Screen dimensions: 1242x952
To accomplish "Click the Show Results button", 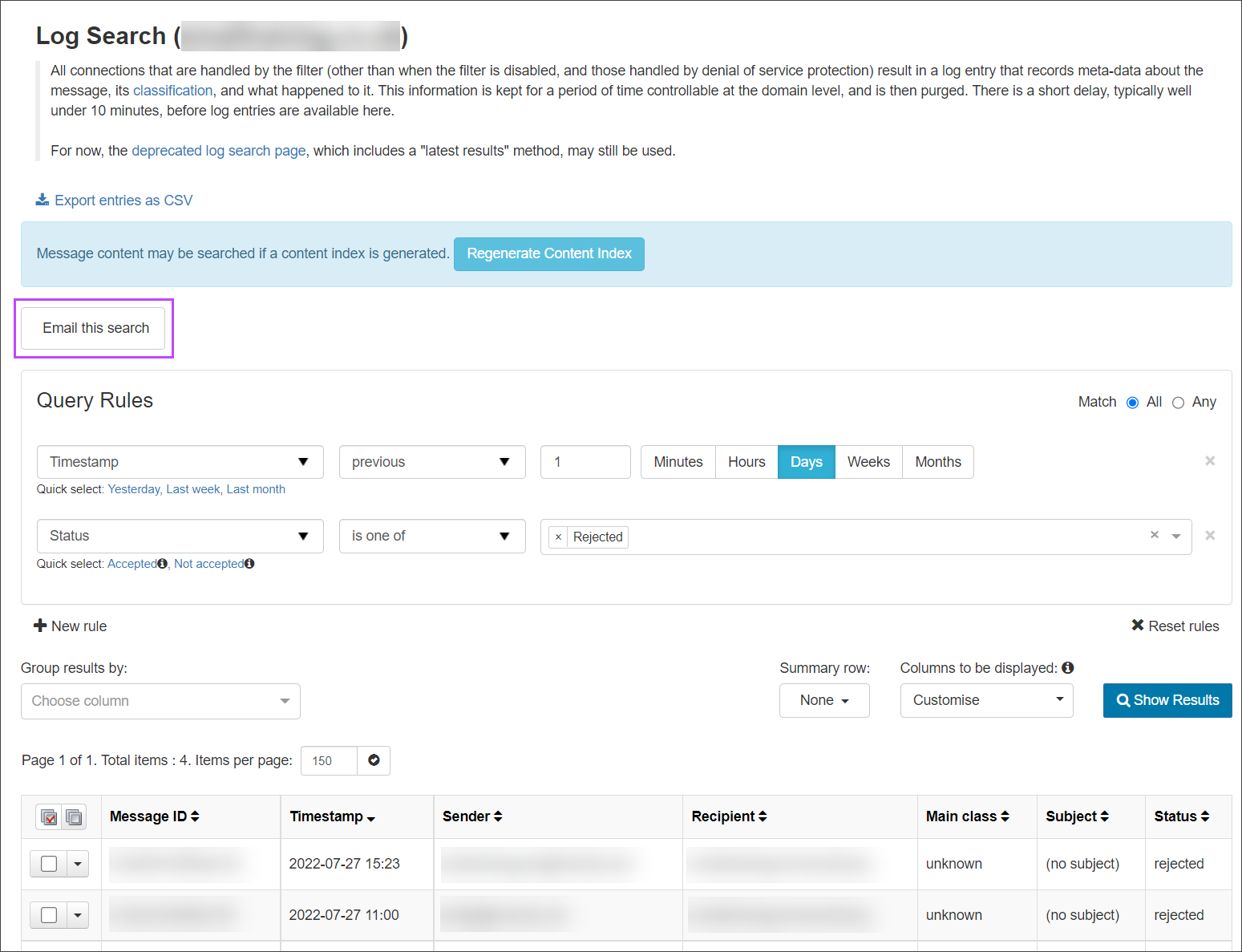I will (x=1167, y=700).
